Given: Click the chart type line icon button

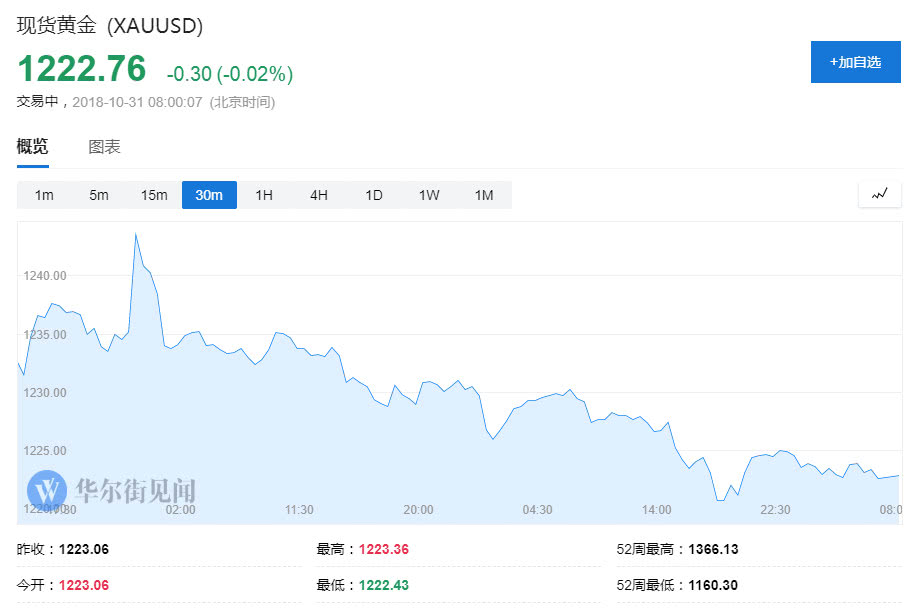Looking at the screenshot, I should point(879,194).
